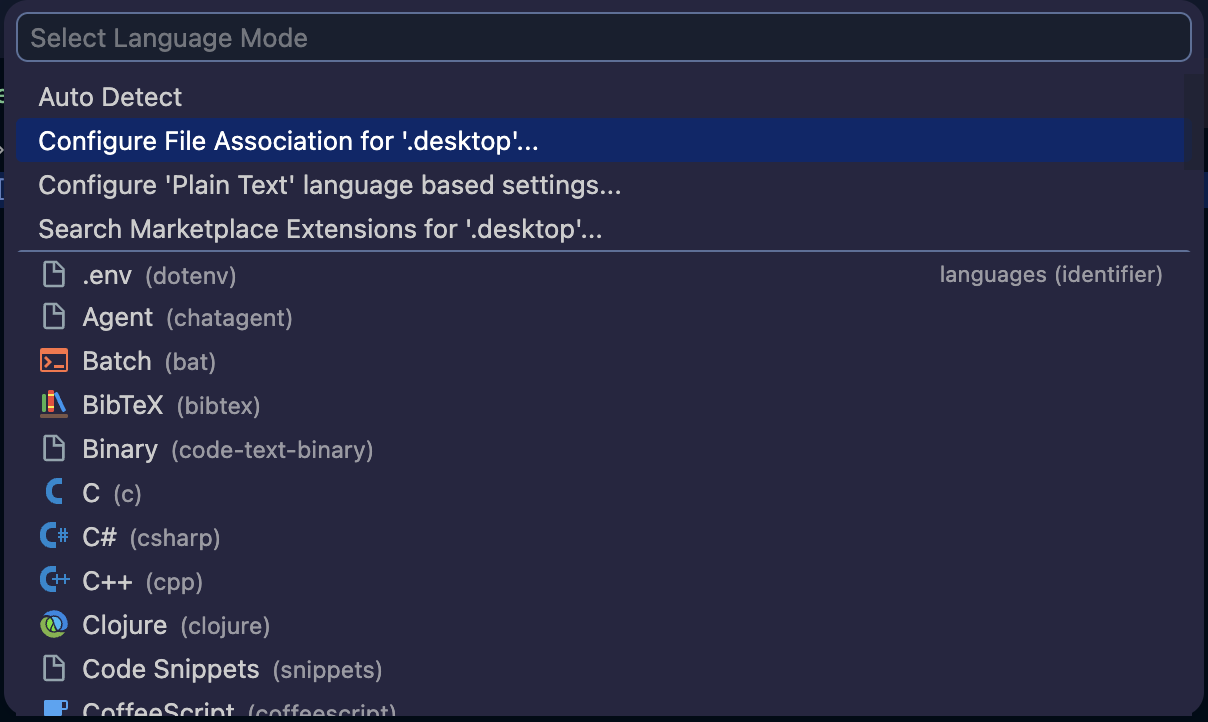The height and width of the screenshot is (722, 1208).
Task: Select .env (dotenv) language
Action: 600,274
